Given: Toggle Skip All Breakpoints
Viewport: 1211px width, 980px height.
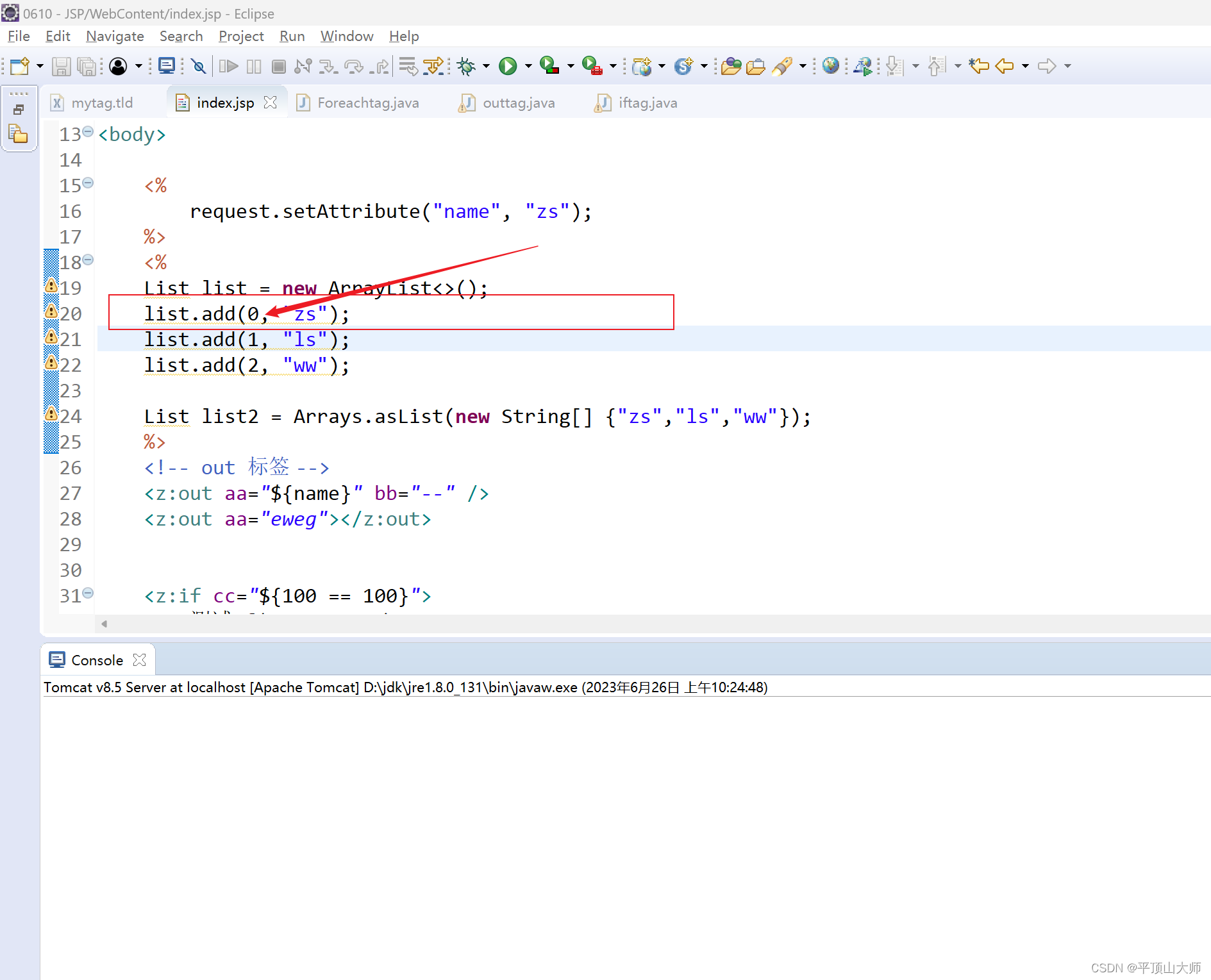Looking at the screenshot, I should coord(199,66).
